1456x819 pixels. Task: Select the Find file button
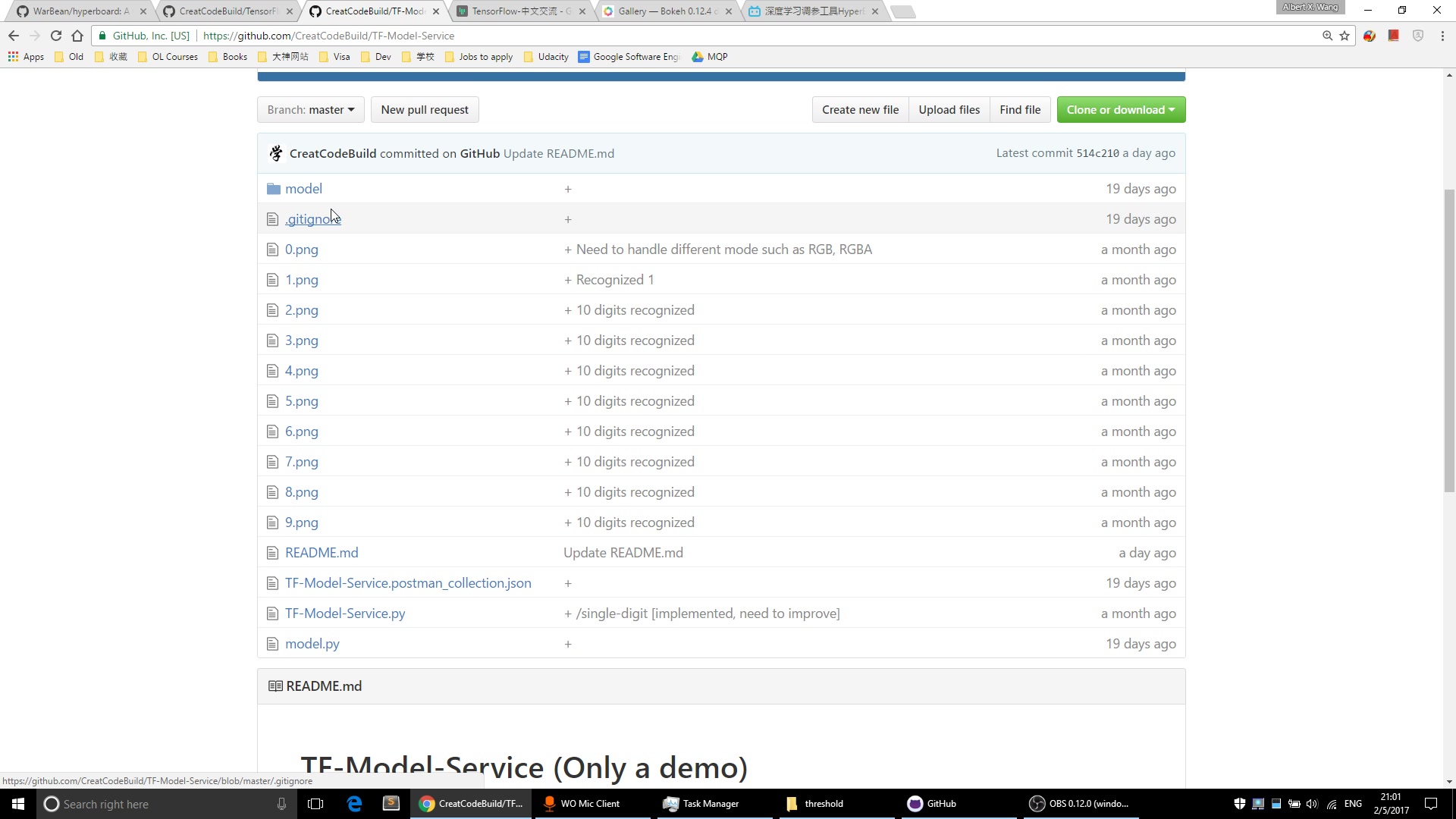tap(1020, 109)
